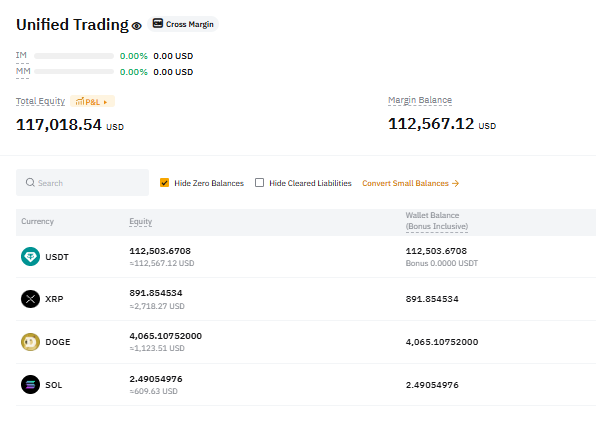Open the Cross Margin mode selector
The width and height of the screenshot is (596, 430).
click(x=183, y=24)
